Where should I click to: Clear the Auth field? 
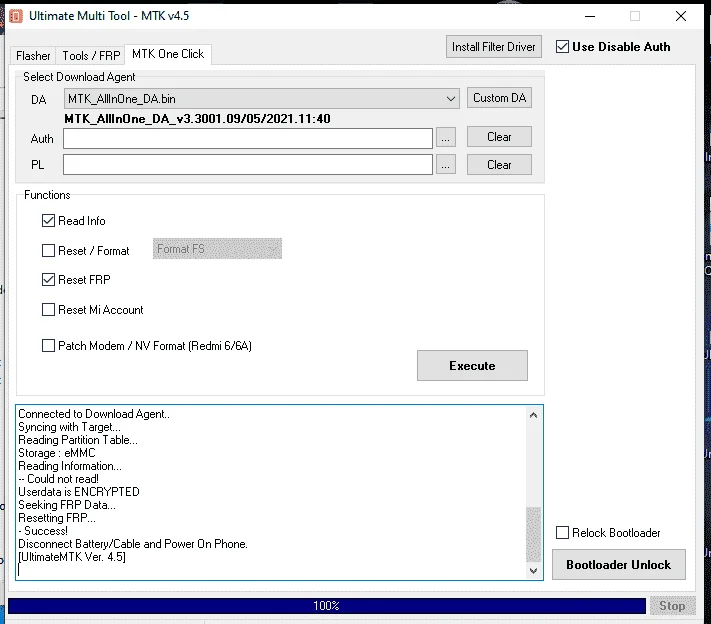[499, 137]
